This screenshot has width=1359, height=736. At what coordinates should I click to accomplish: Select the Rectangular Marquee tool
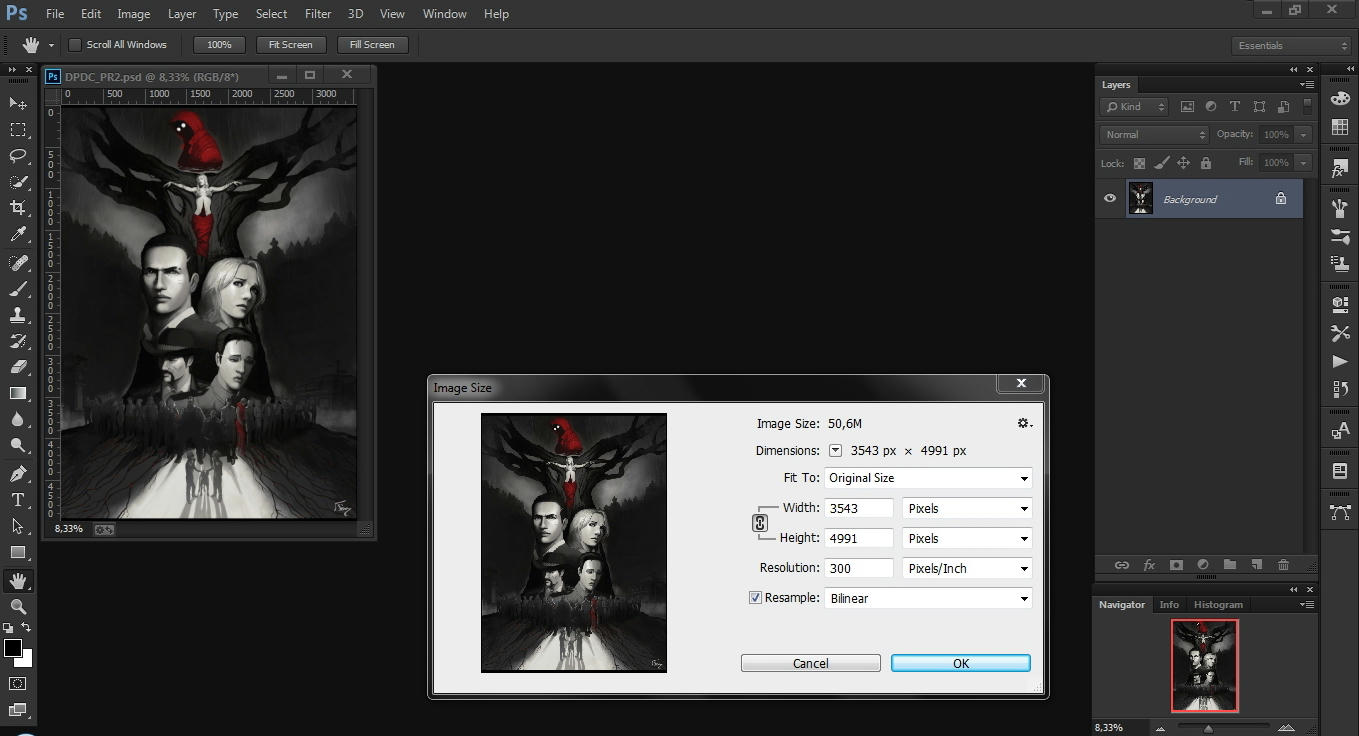pyautogui.click(x=18, y=130)
